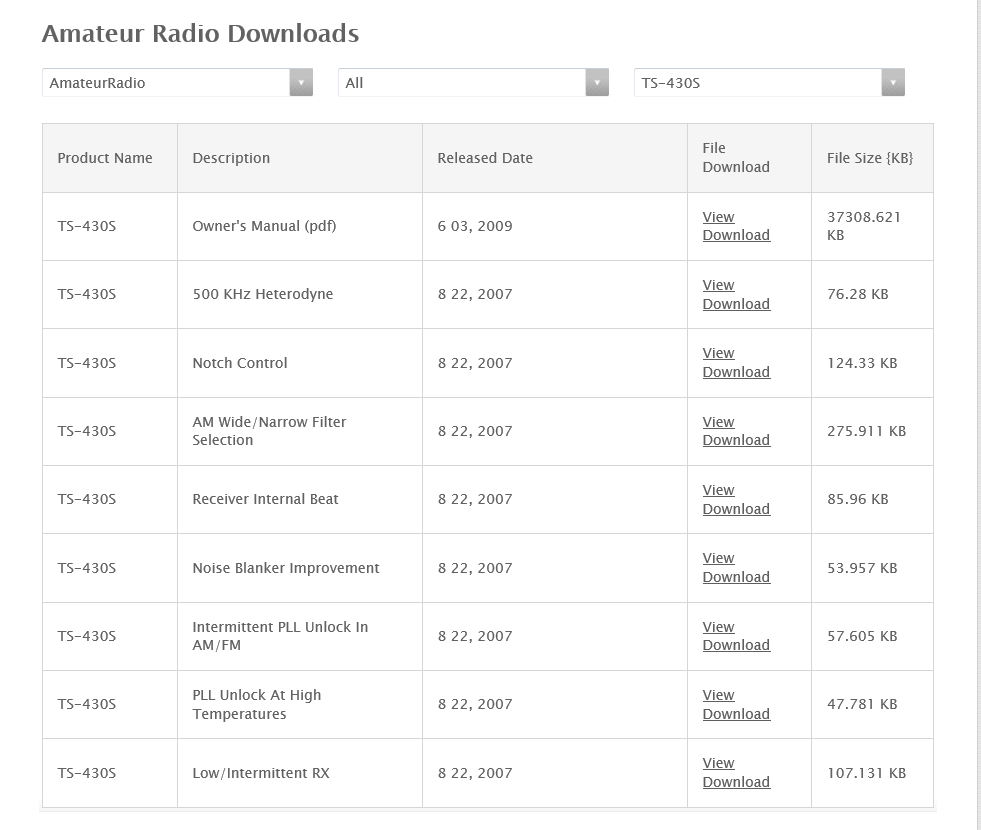Download the Owner's Manual (pdf)

pyautogui.click(x=736, y=235)
